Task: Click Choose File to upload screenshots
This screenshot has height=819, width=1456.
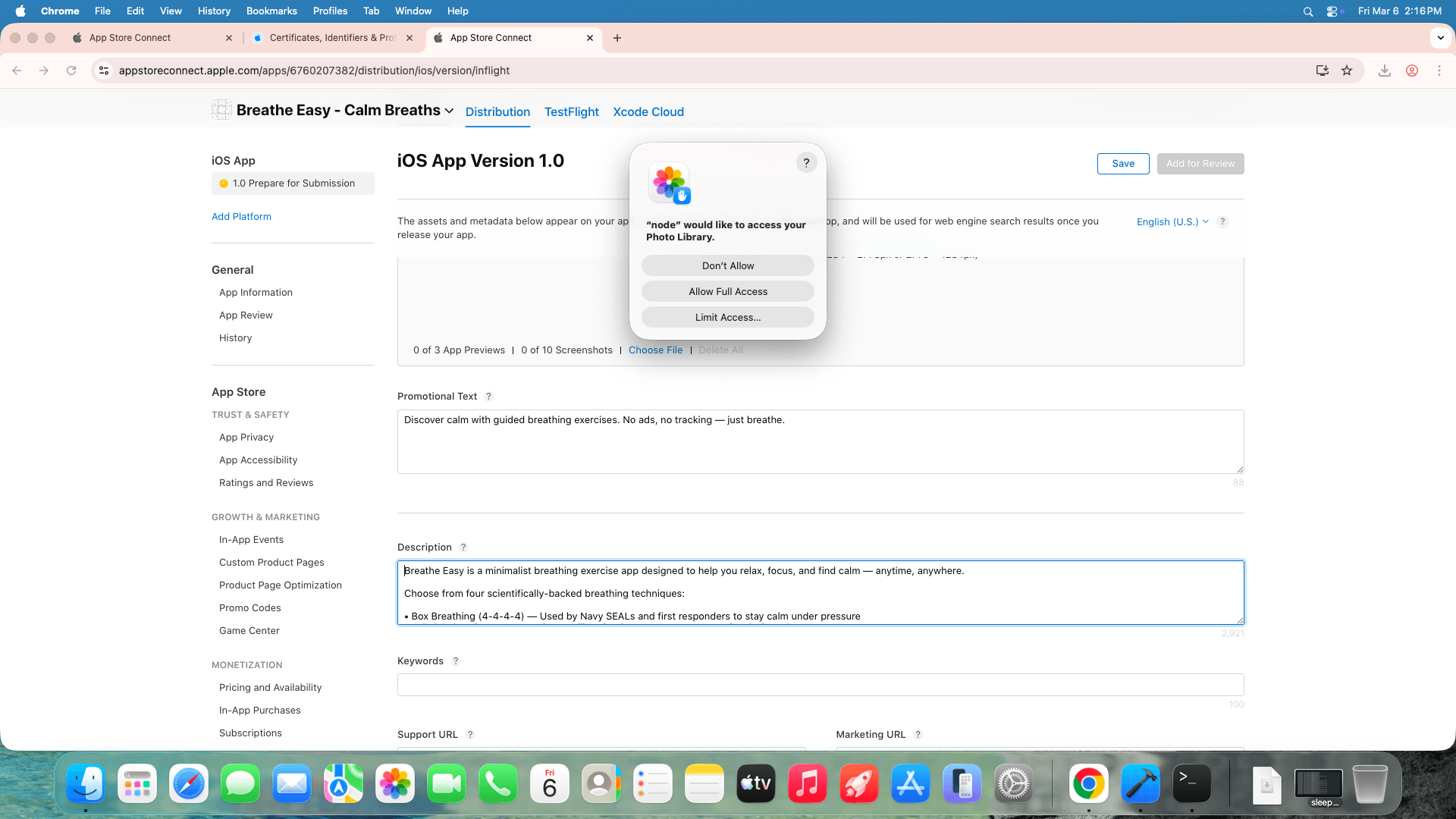Action: click(x=655, y=350)
